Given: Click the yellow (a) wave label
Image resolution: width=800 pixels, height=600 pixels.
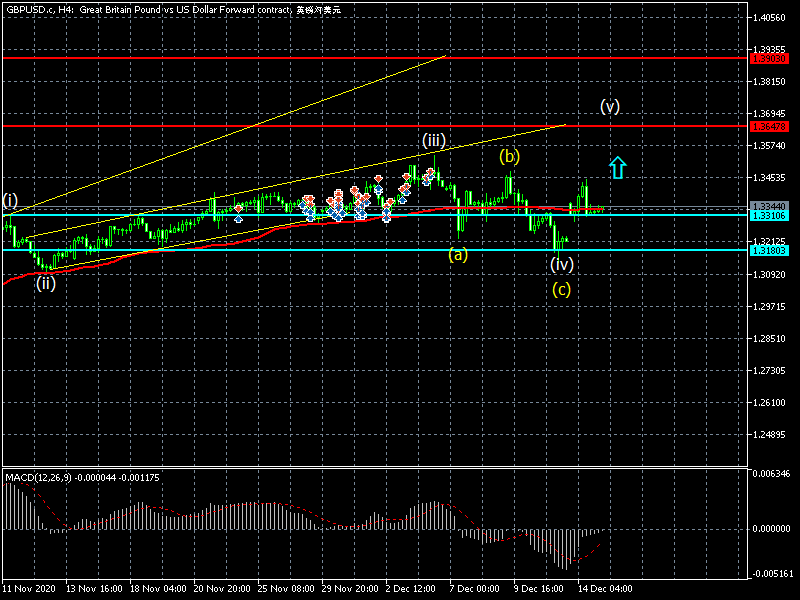Looking at the screenshot, I should [457, 254].
